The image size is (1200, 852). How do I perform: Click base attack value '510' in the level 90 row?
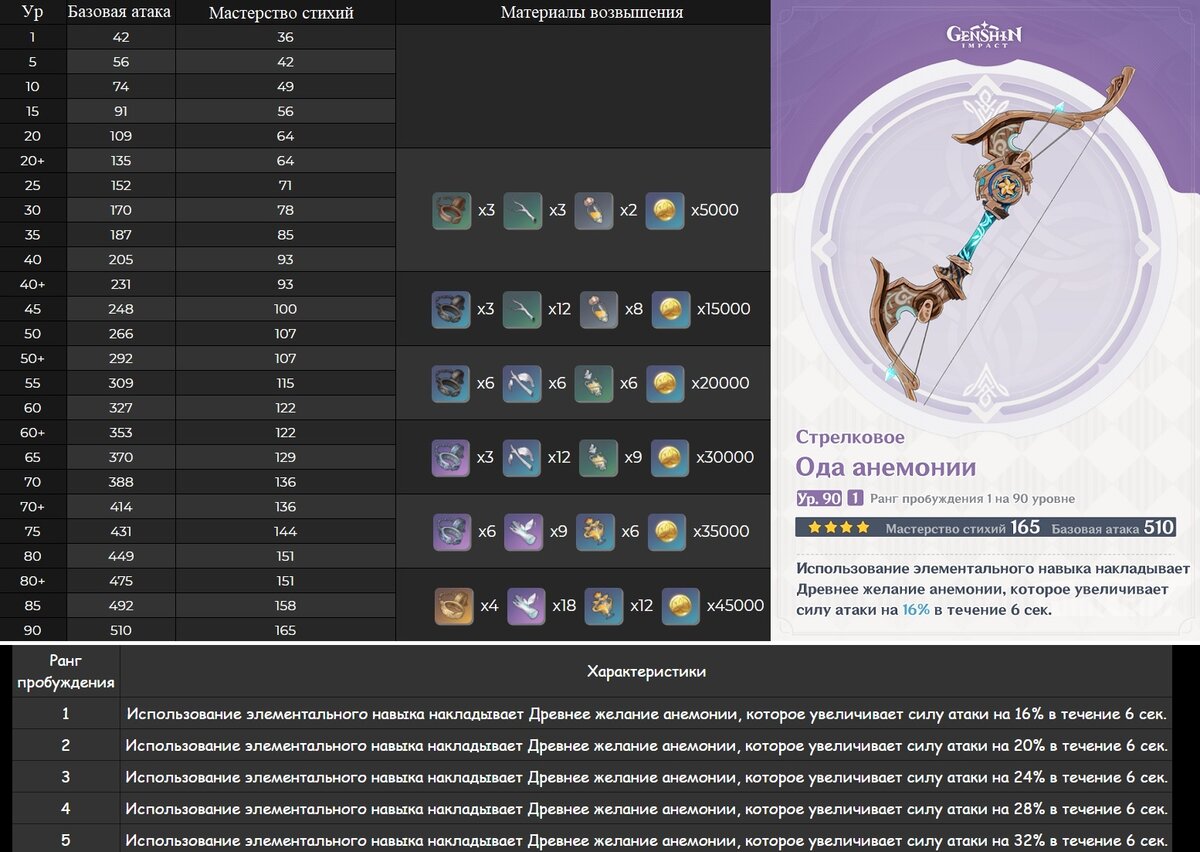pyautogui.click(x=121, y=630)
